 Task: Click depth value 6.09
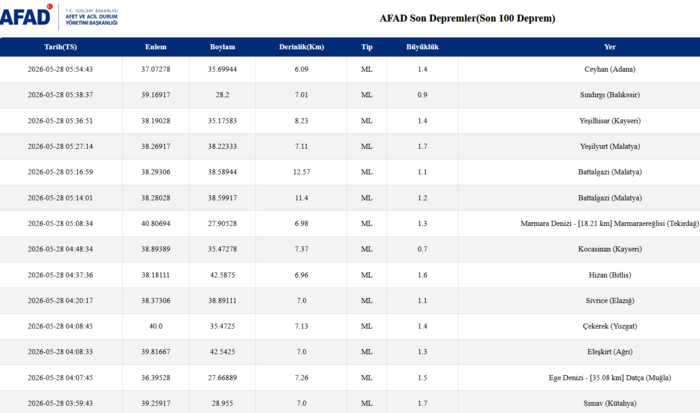tap(301, 69)
